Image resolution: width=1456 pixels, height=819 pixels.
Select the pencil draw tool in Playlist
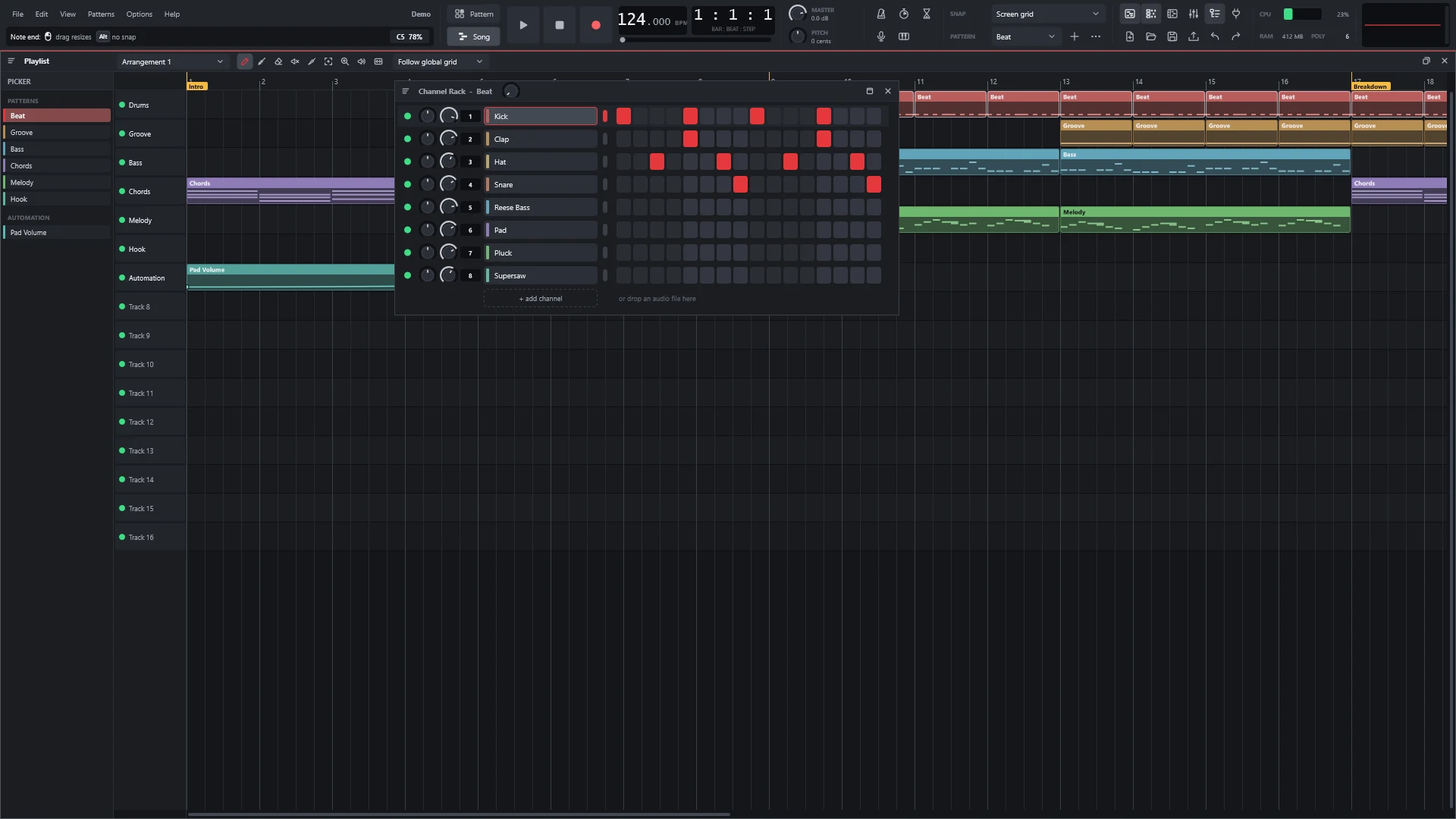244,62
